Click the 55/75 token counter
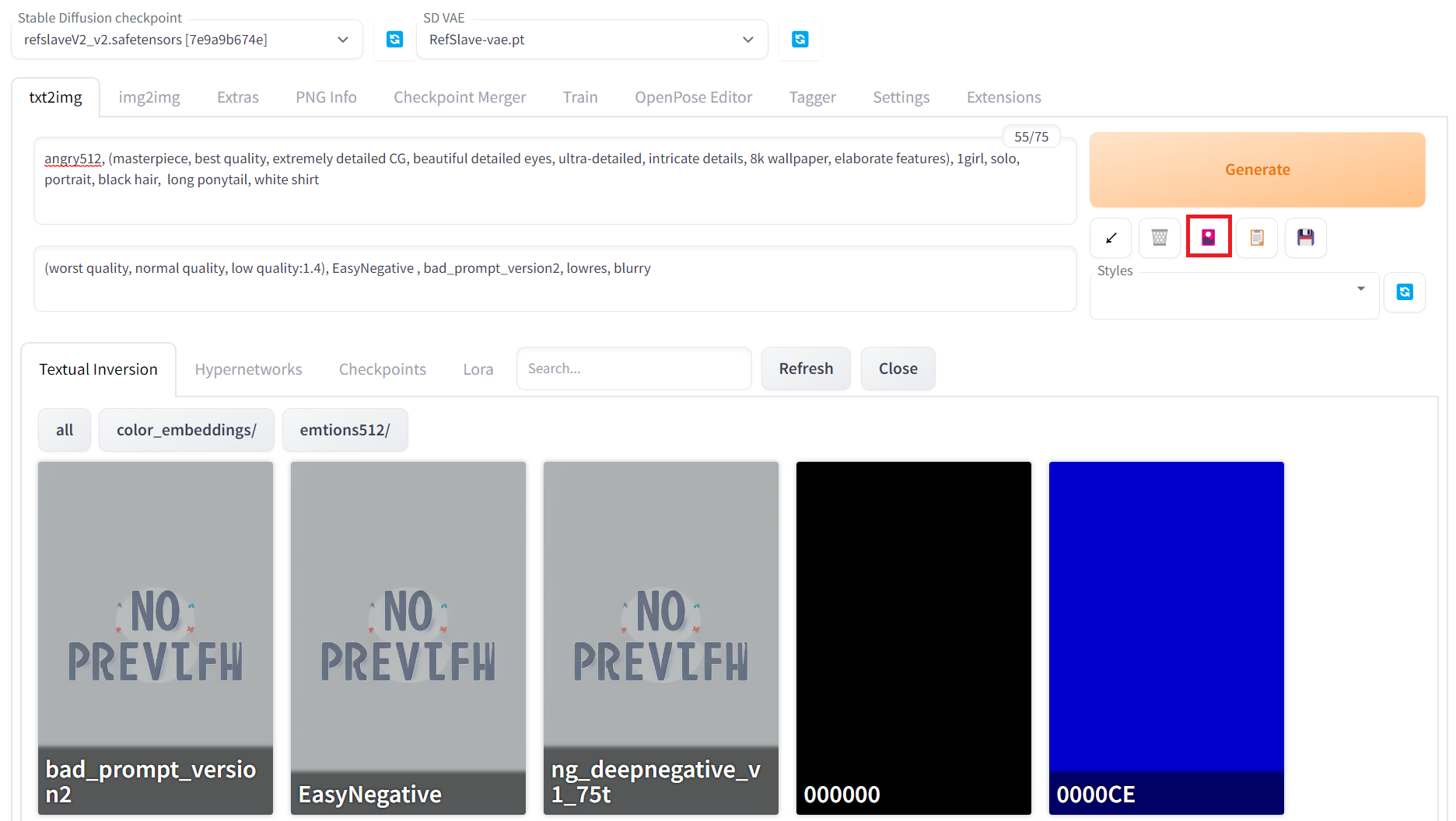 point(1031,137)
